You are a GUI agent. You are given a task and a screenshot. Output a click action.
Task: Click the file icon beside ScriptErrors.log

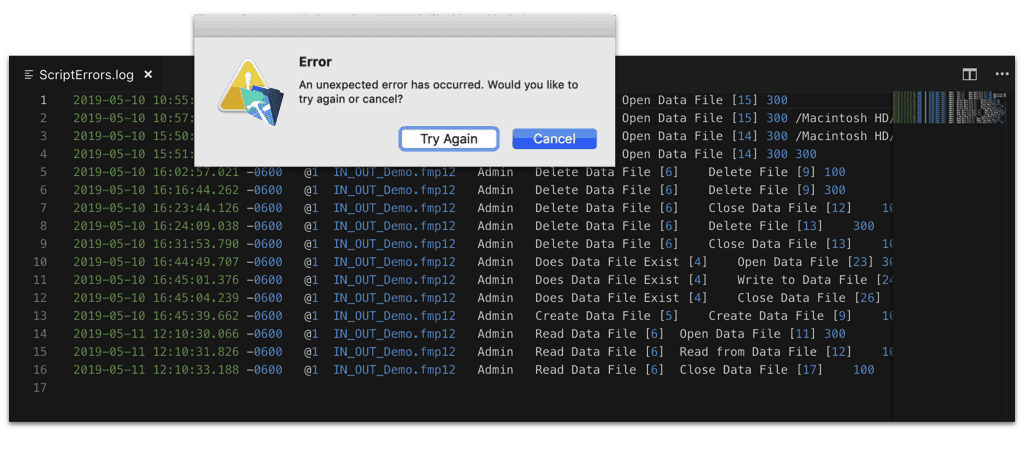tap(29, 74)
